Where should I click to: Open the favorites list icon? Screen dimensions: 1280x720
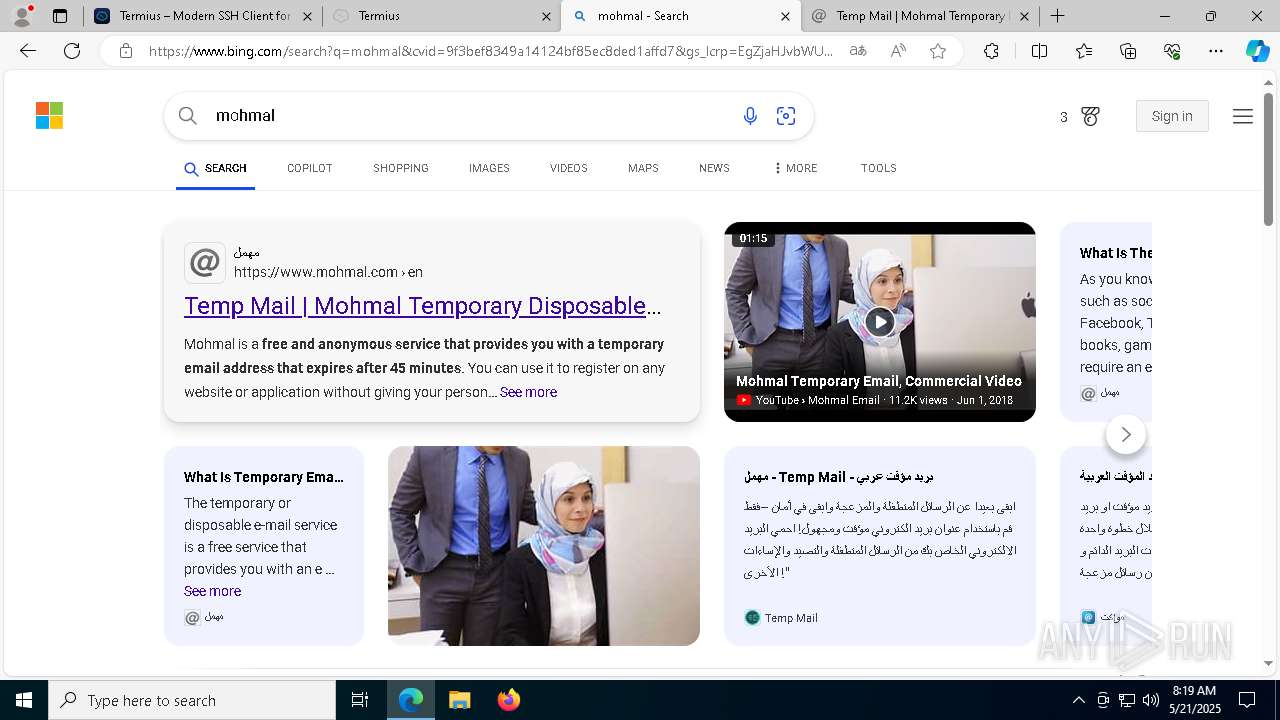coord(1084,51)
